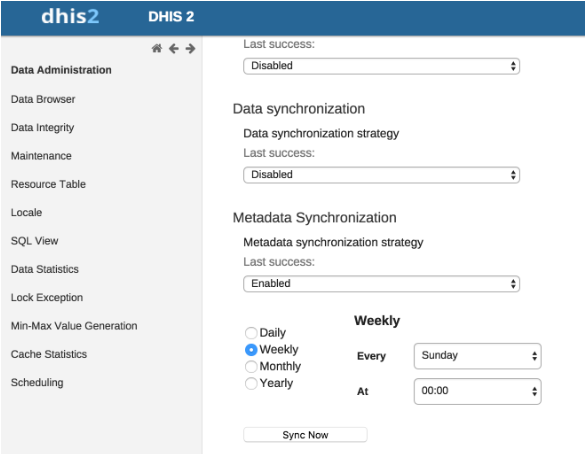The image size is (586, 454).
Task: Open the Every Sunday day dropdown
Action: (477, 356)
